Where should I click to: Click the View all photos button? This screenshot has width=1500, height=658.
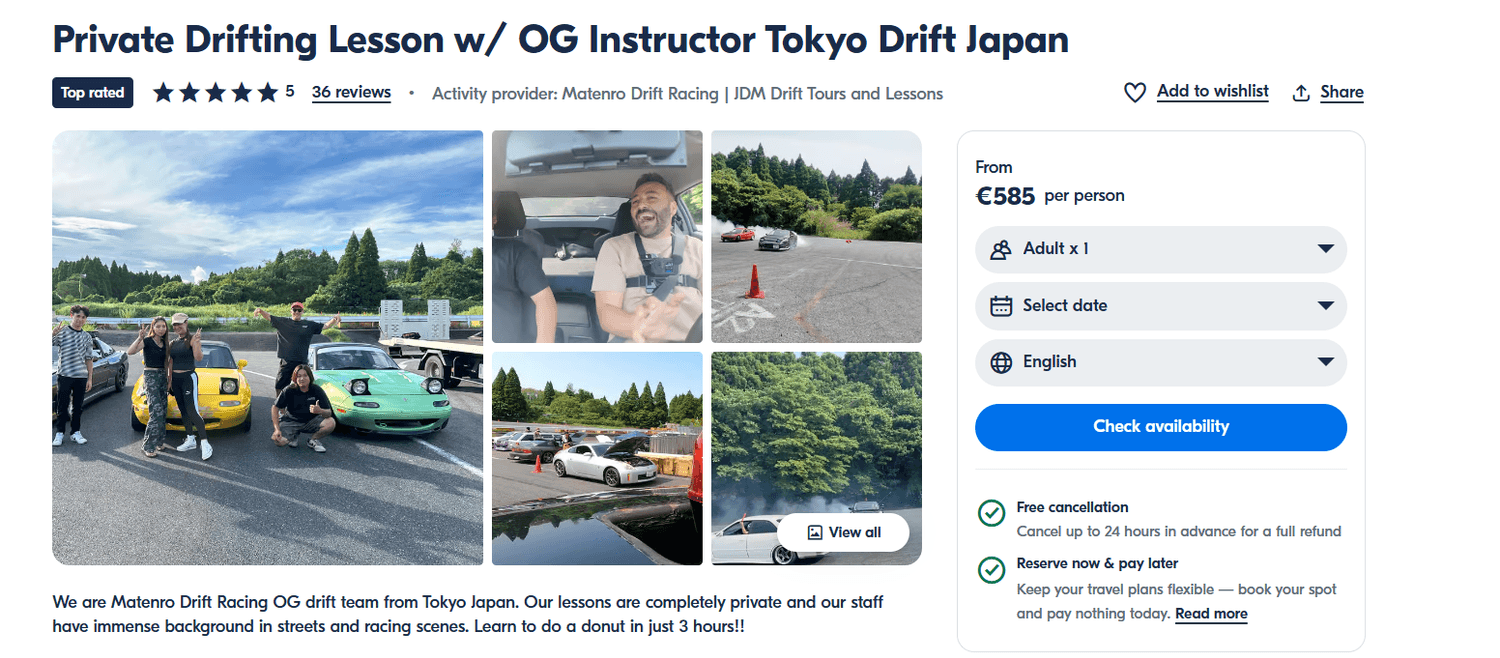tap(843, 532)
